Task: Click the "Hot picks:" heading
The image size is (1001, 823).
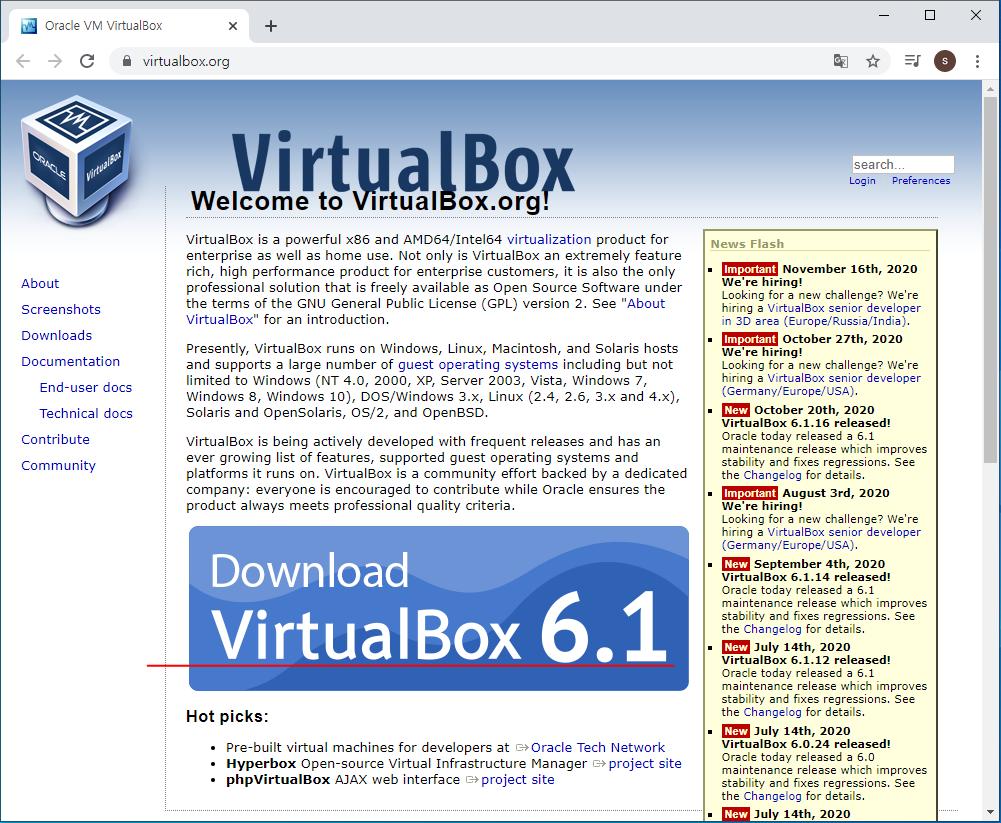Action: coord(227,716)
